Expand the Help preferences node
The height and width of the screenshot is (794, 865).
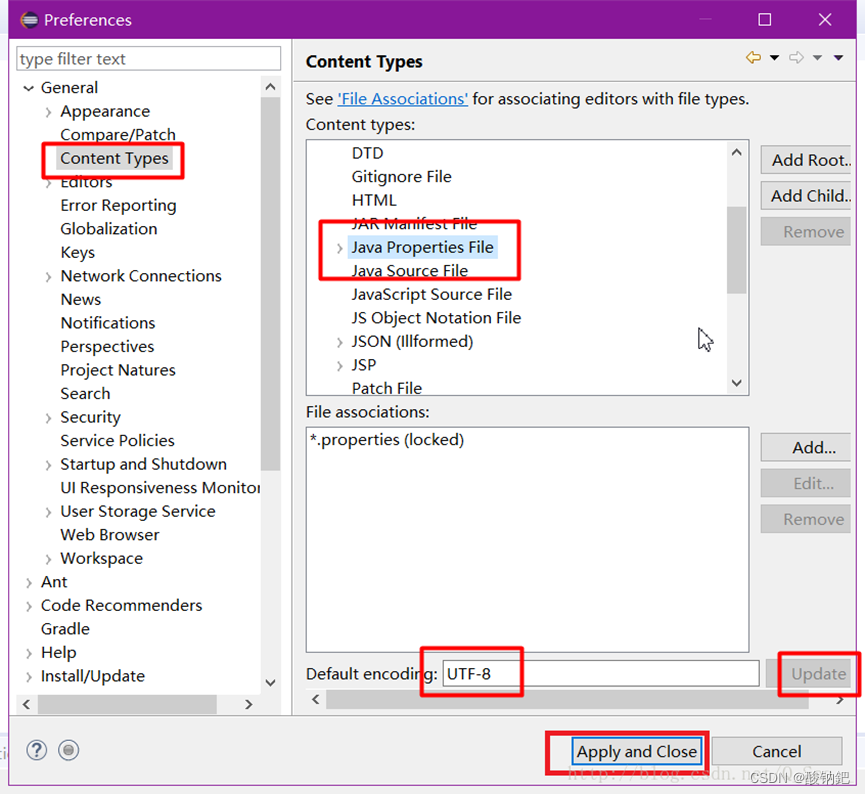point(29,653)
